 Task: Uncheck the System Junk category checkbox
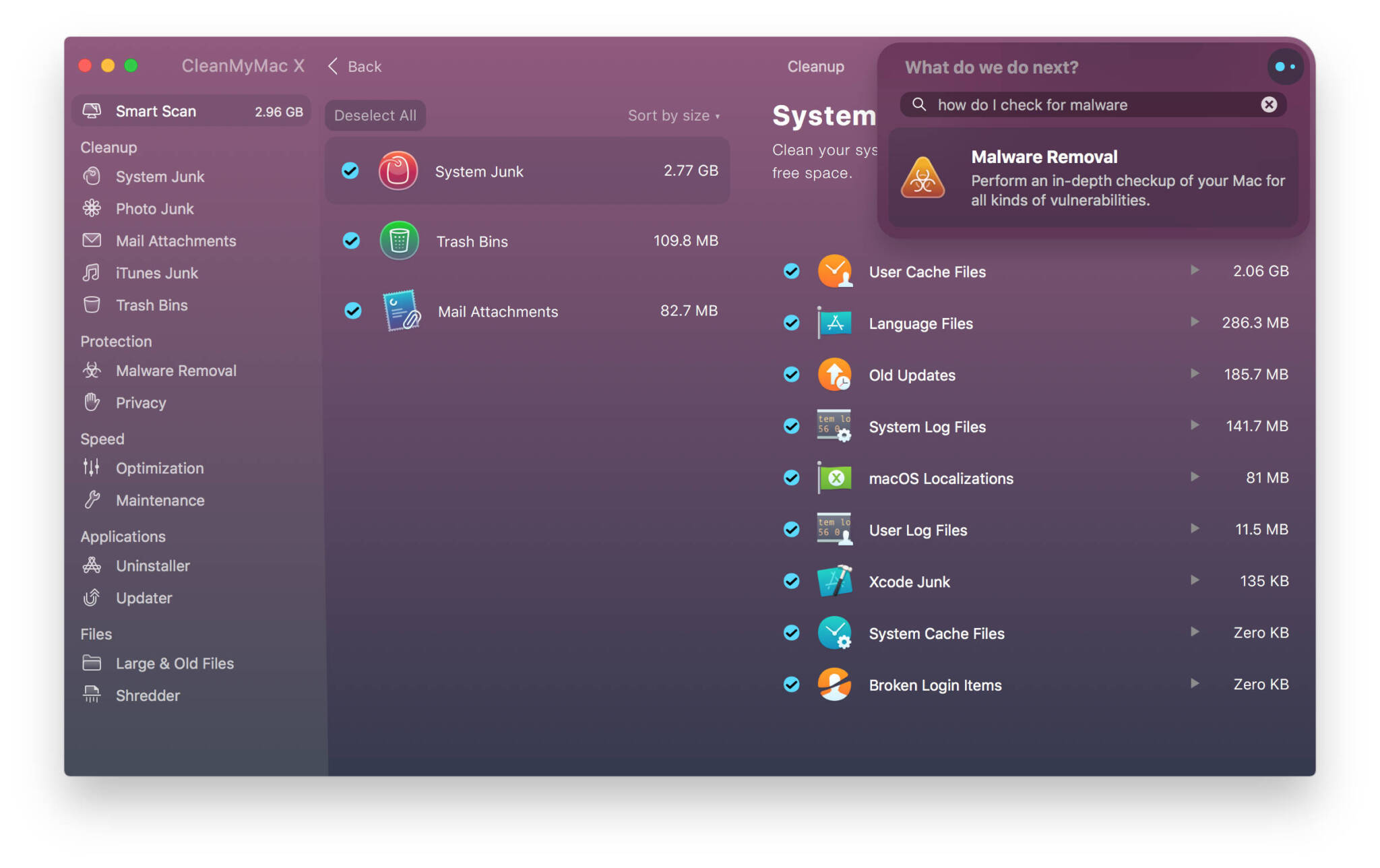pos(350,171)
